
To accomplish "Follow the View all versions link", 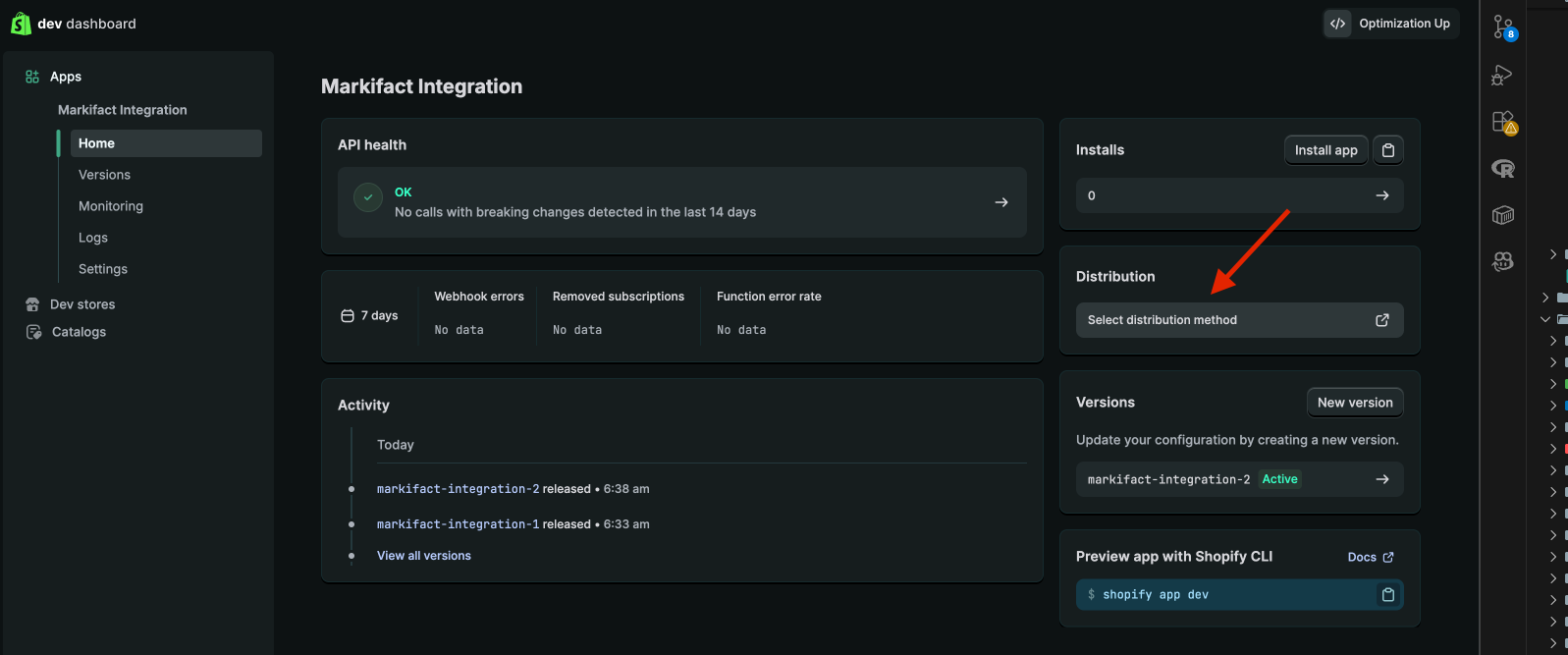I will coord(424,556).
